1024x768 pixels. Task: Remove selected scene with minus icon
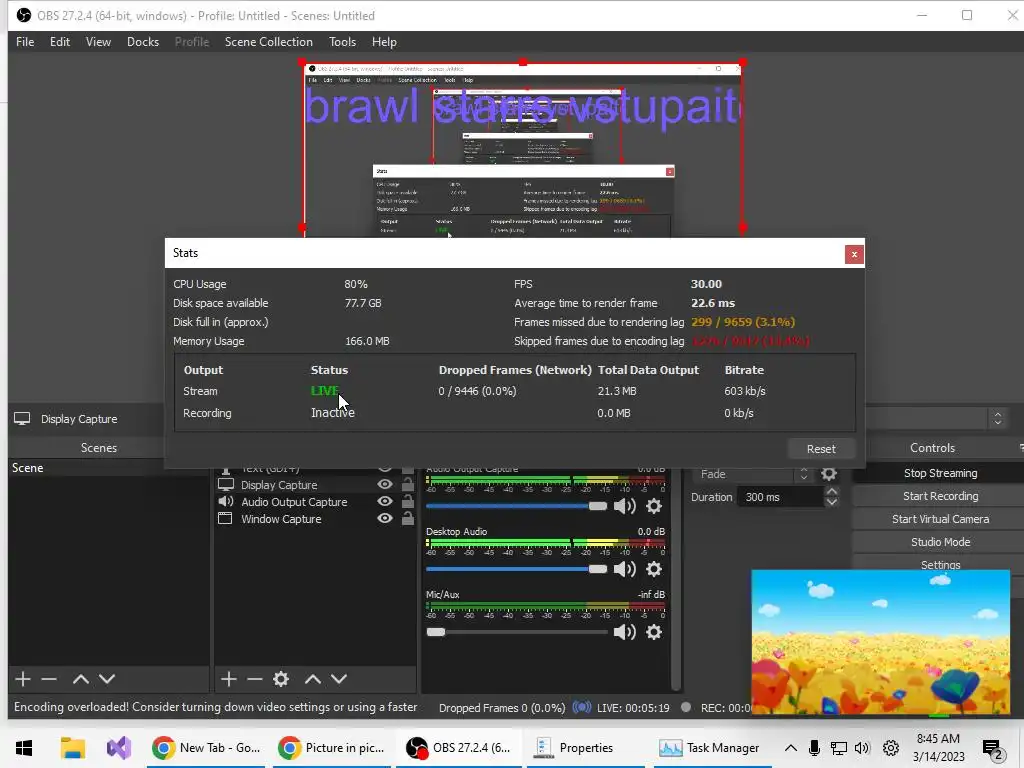(49, 679)
